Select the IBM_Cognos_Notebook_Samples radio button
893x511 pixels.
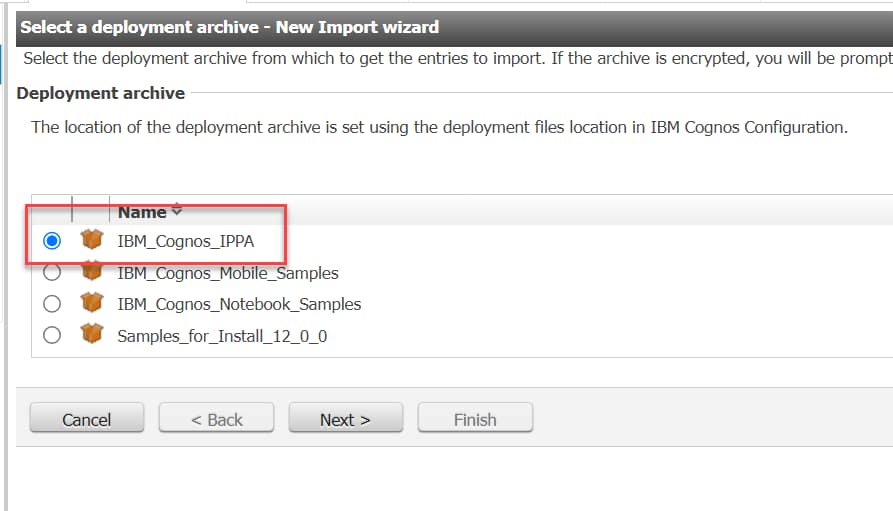(x=52, y=303)
